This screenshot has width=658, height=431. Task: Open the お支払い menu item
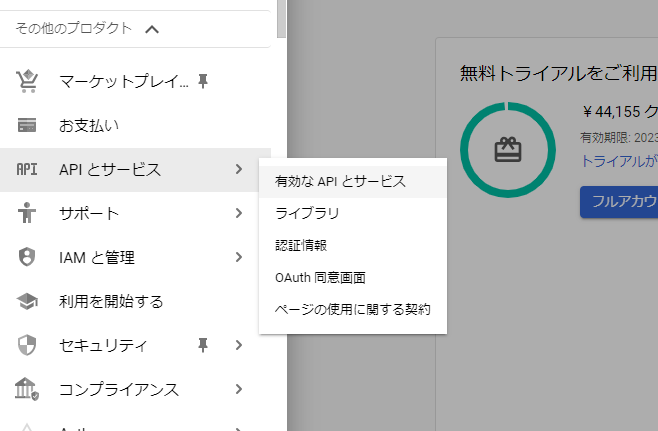136,125
